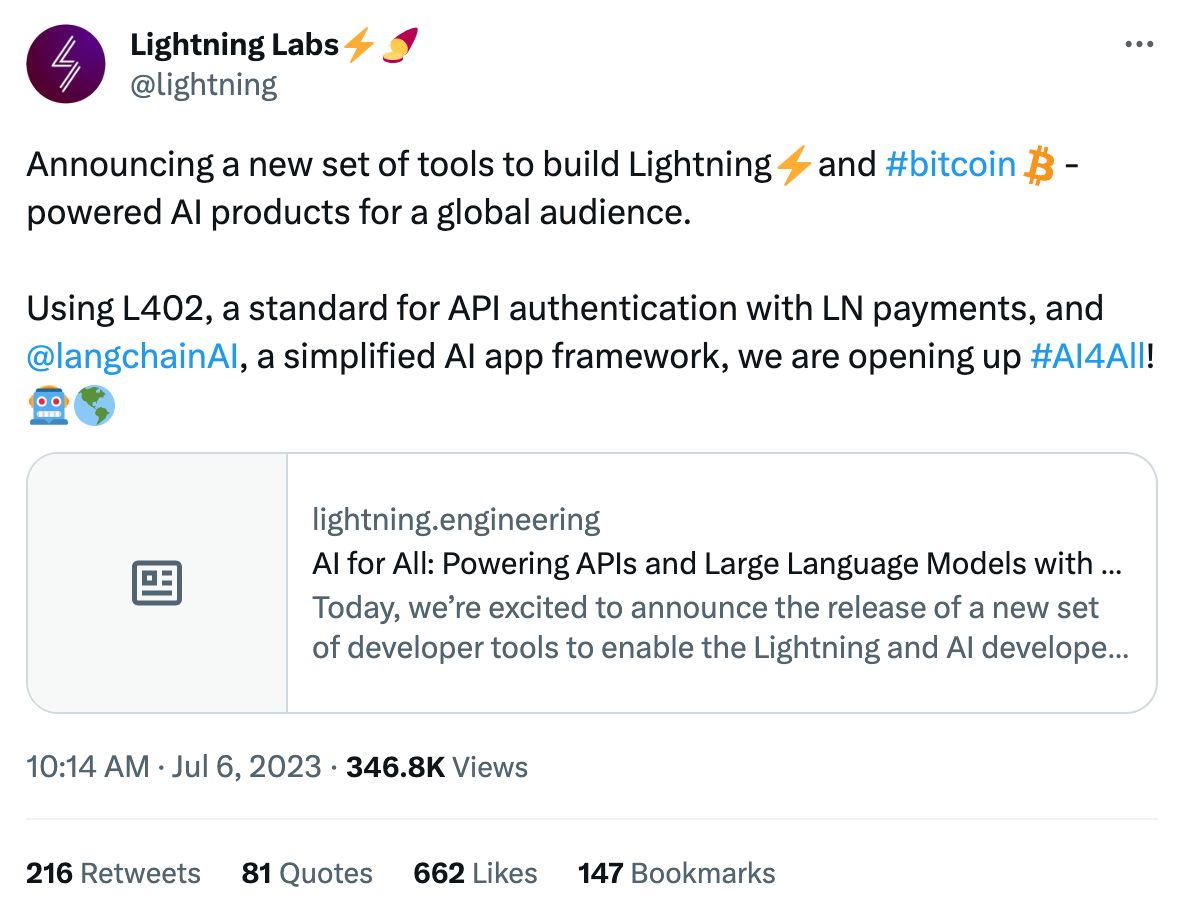Click the Bitcoin emoji next to the hashtag
The height and width of the screenshot is (920, 1188).
click(1040, 163)
